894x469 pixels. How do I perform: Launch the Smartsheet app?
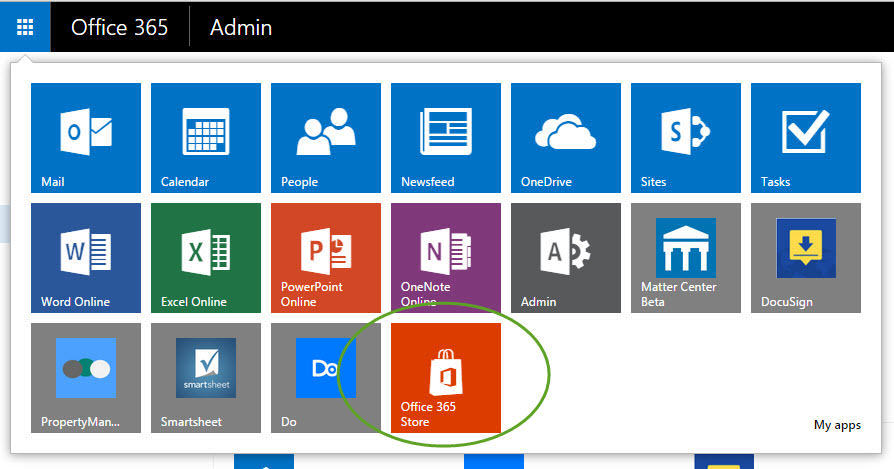coord(206,378)
